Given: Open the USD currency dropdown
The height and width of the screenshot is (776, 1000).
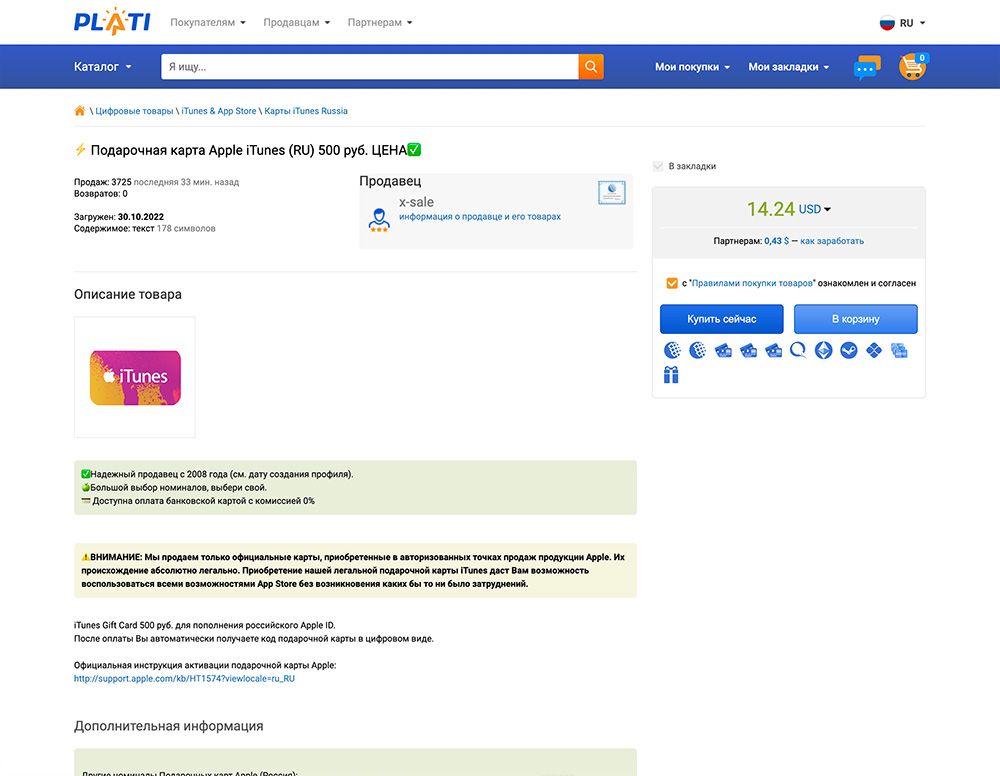Looking at the screenshot, I should (814, 209).
